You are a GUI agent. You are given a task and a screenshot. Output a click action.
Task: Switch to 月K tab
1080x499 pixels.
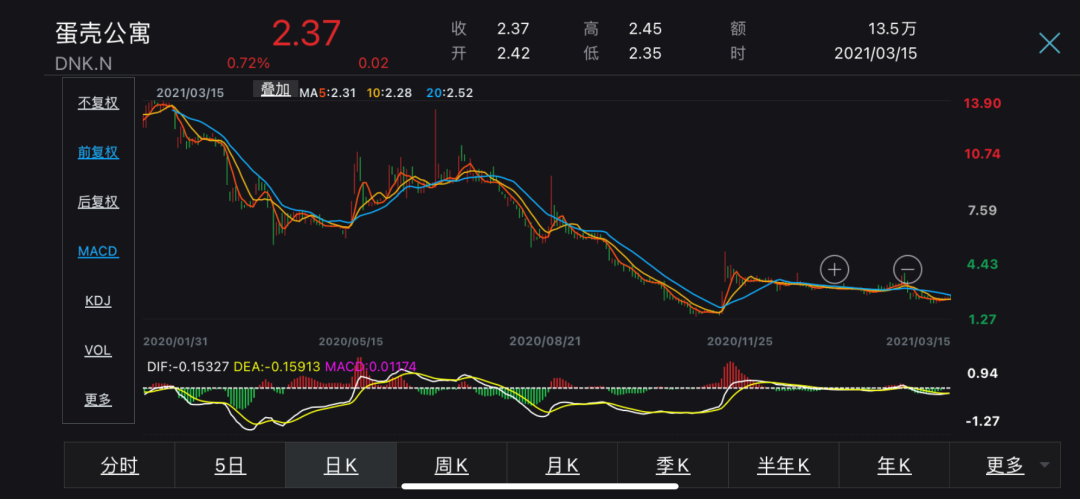click(562, 466)
